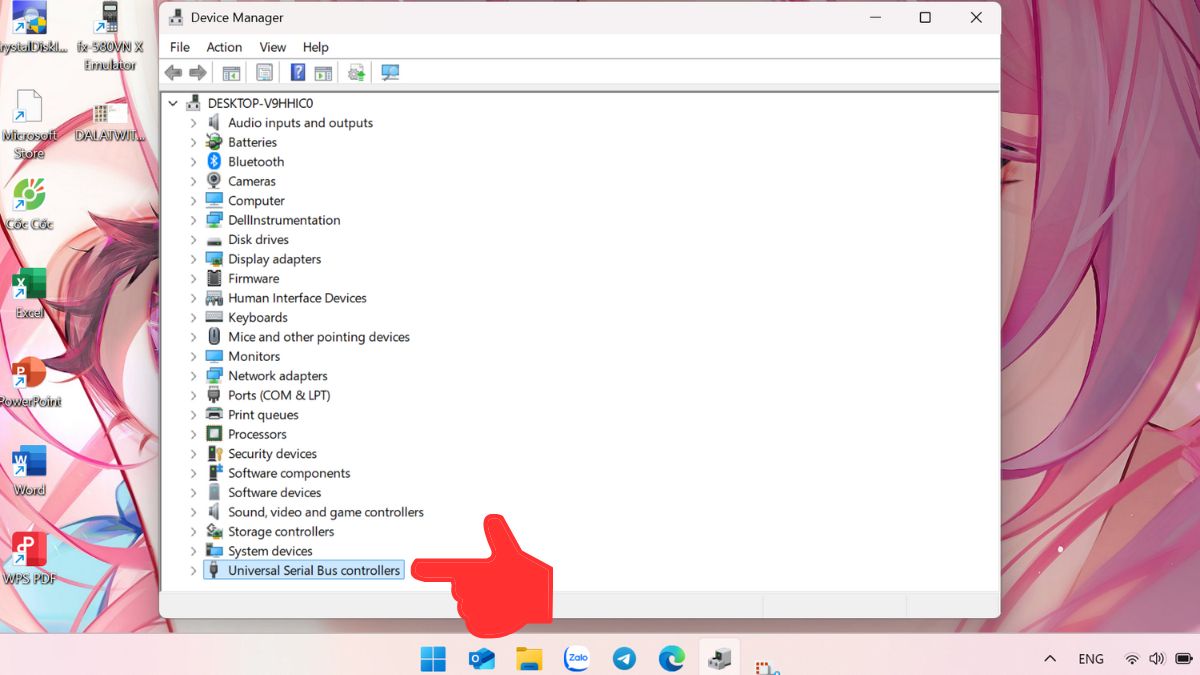The height and width of the screenshot is (675, 1200).
Task: Minimize the Device Manager window
Action: coord(874,17)
